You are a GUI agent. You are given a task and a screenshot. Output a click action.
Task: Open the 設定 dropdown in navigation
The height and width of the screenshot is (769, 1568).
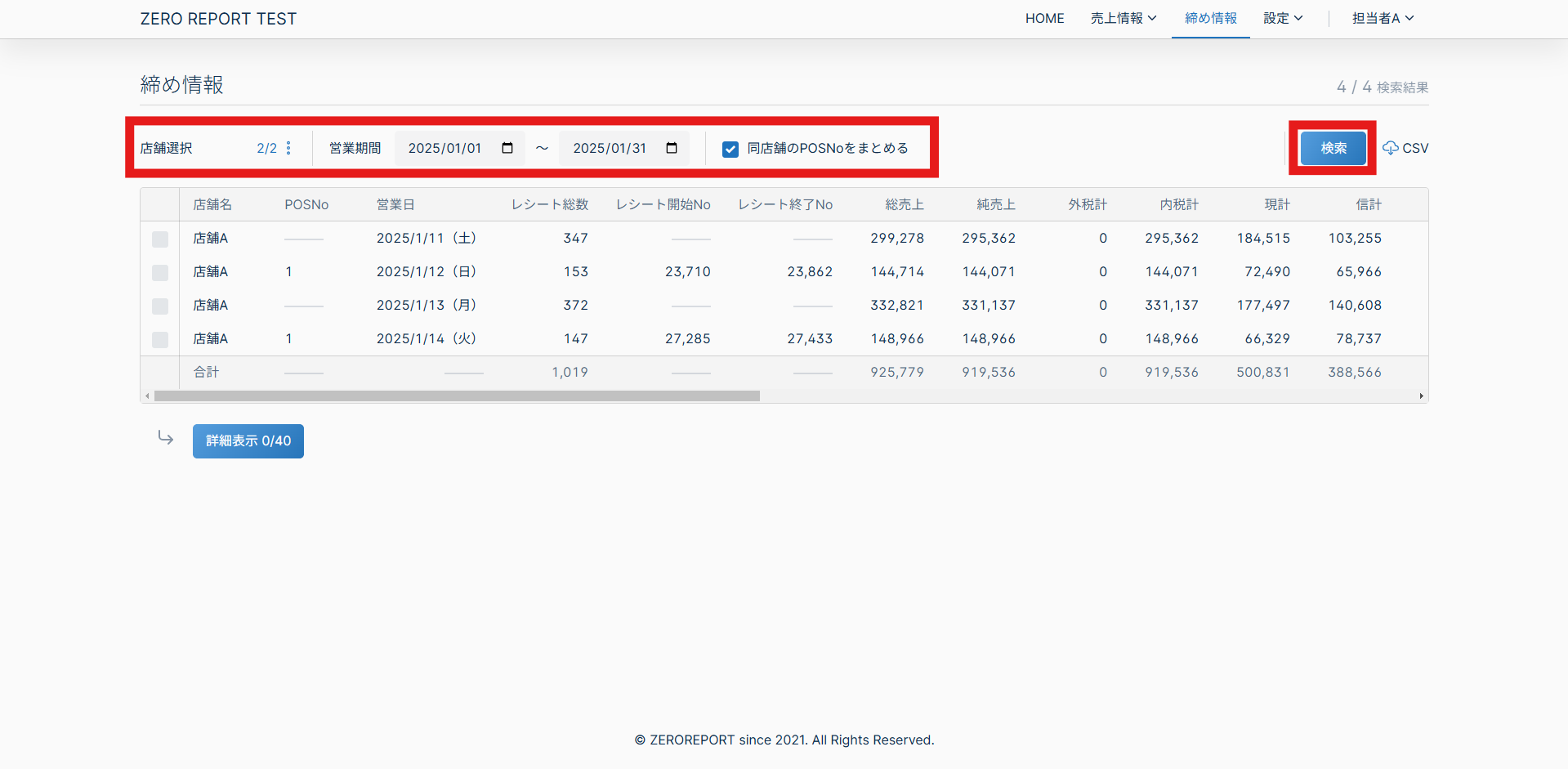[1282, 18]
